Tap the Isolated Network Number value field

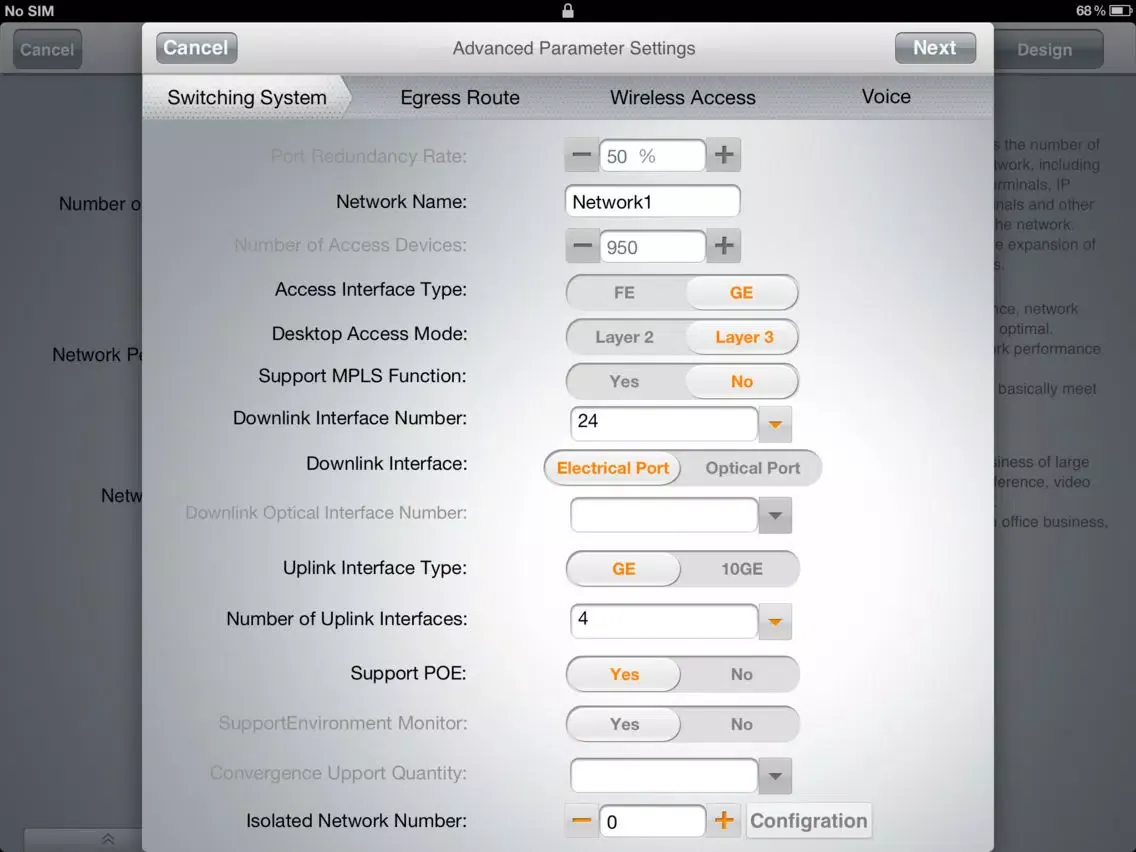click(x=652, y=821)
